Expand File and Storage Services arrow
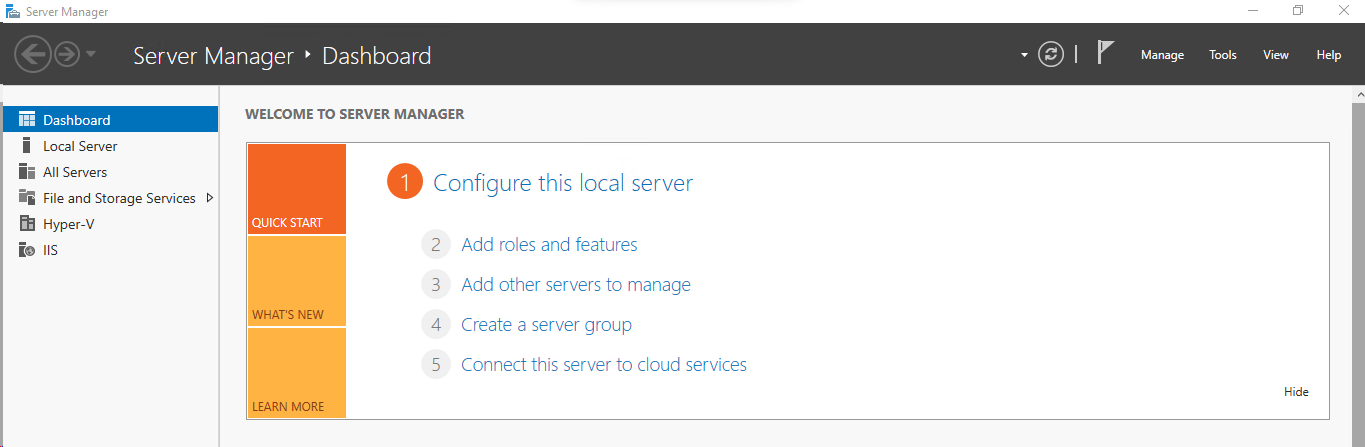1365x447 pixels. pos(210,198)
